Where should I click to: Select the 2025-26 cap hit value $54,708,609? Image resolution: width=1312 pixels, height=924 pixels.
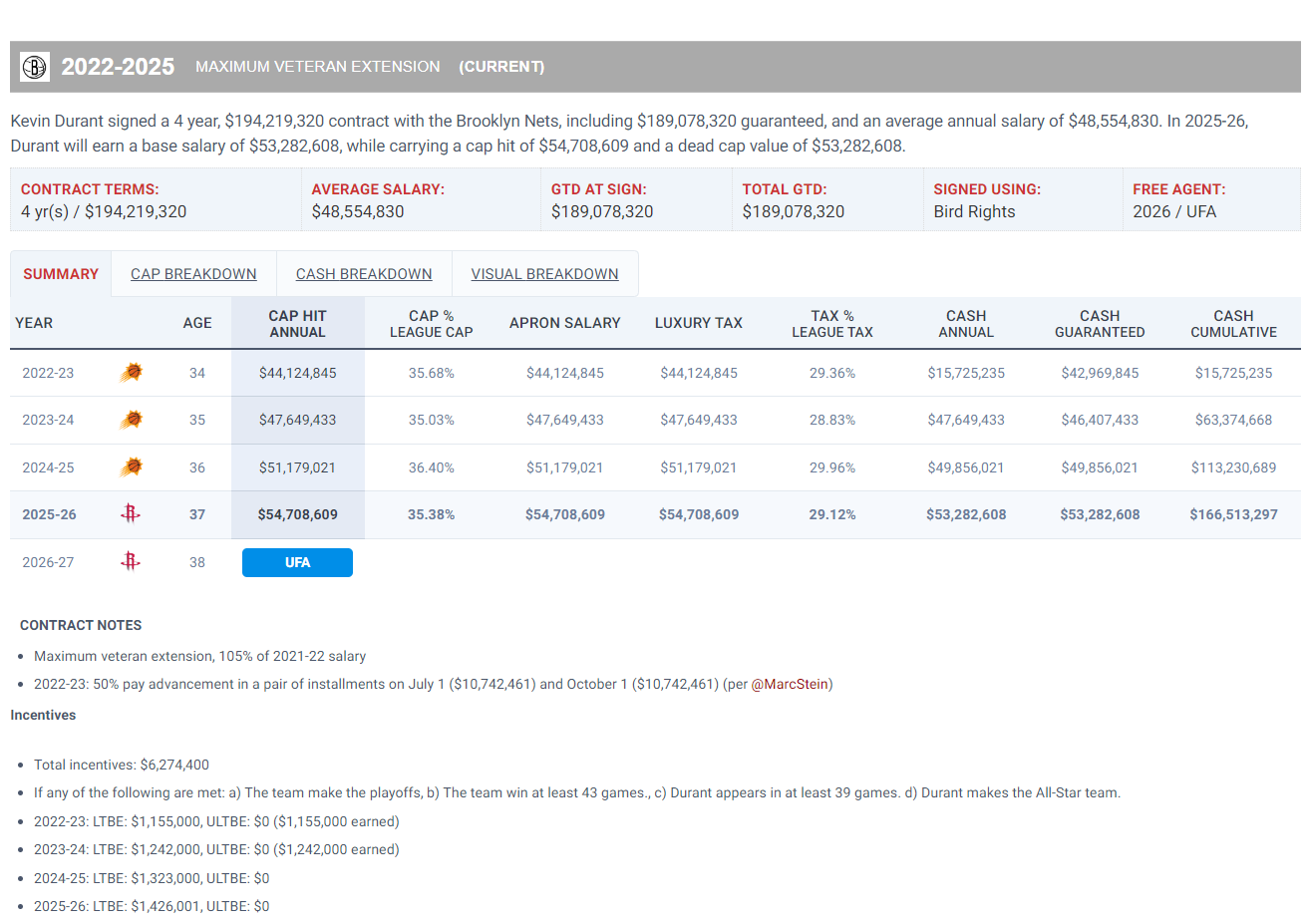pos(297,514)
